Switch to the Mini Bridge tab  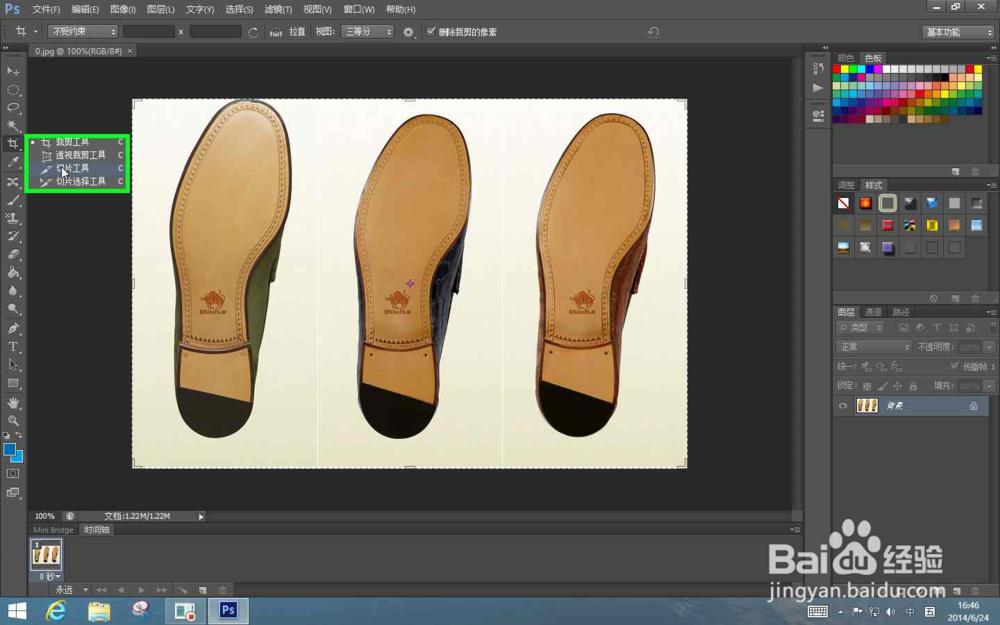tap(53, 530)
